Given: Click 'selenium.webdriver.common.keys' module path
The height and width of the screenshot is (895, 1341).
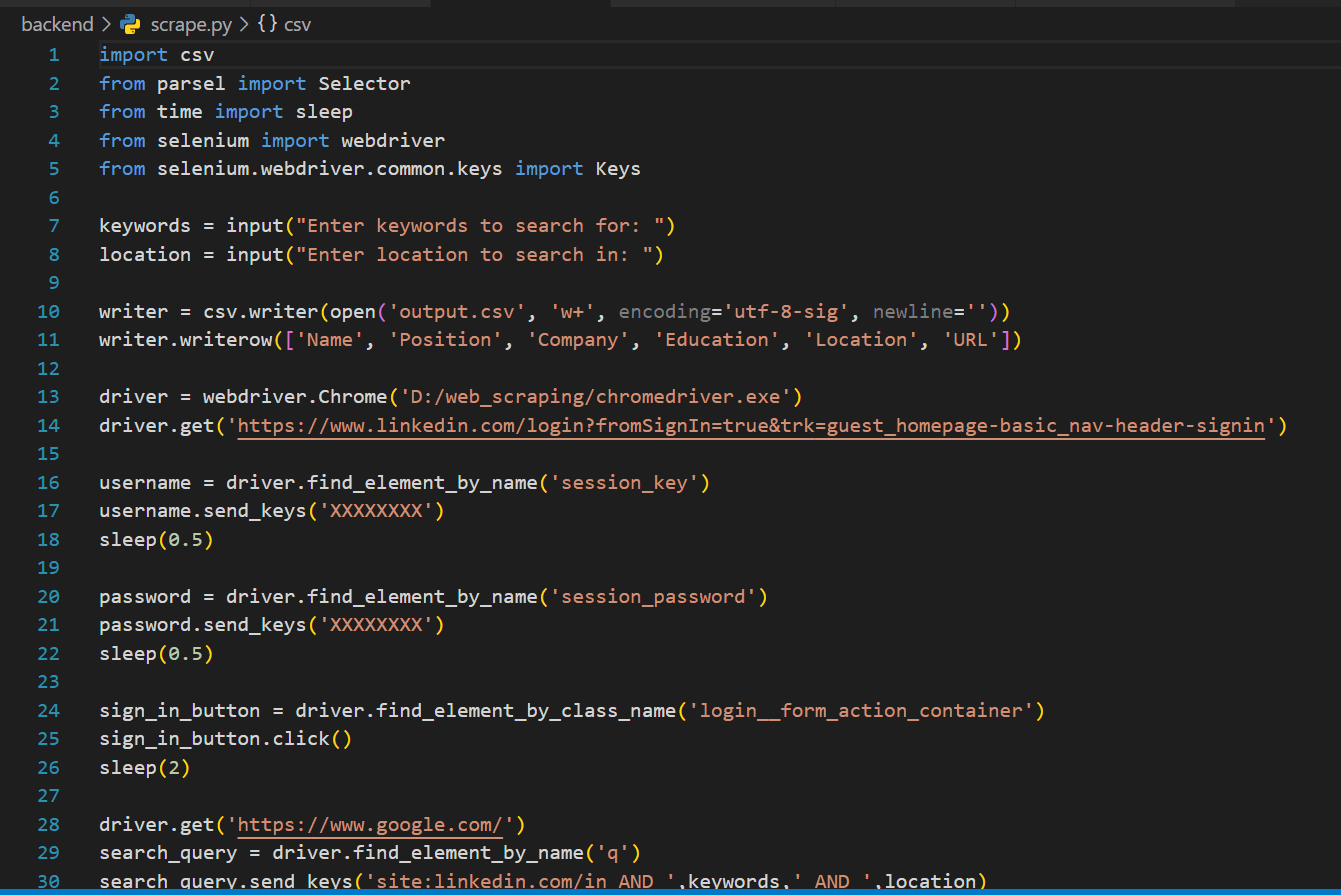Looking at the screenshot, I should [x=330, y=169].
